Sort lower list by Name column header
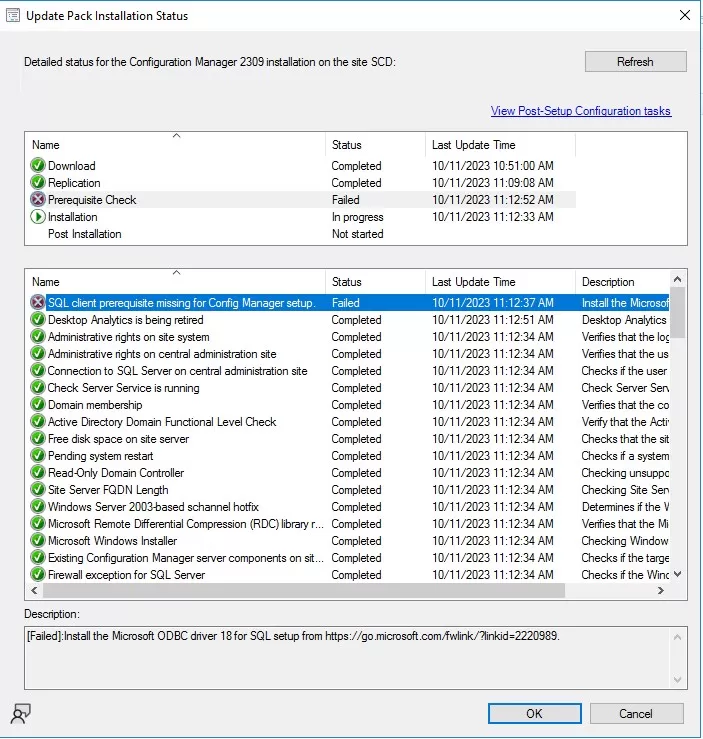 (x=177, y=282)
